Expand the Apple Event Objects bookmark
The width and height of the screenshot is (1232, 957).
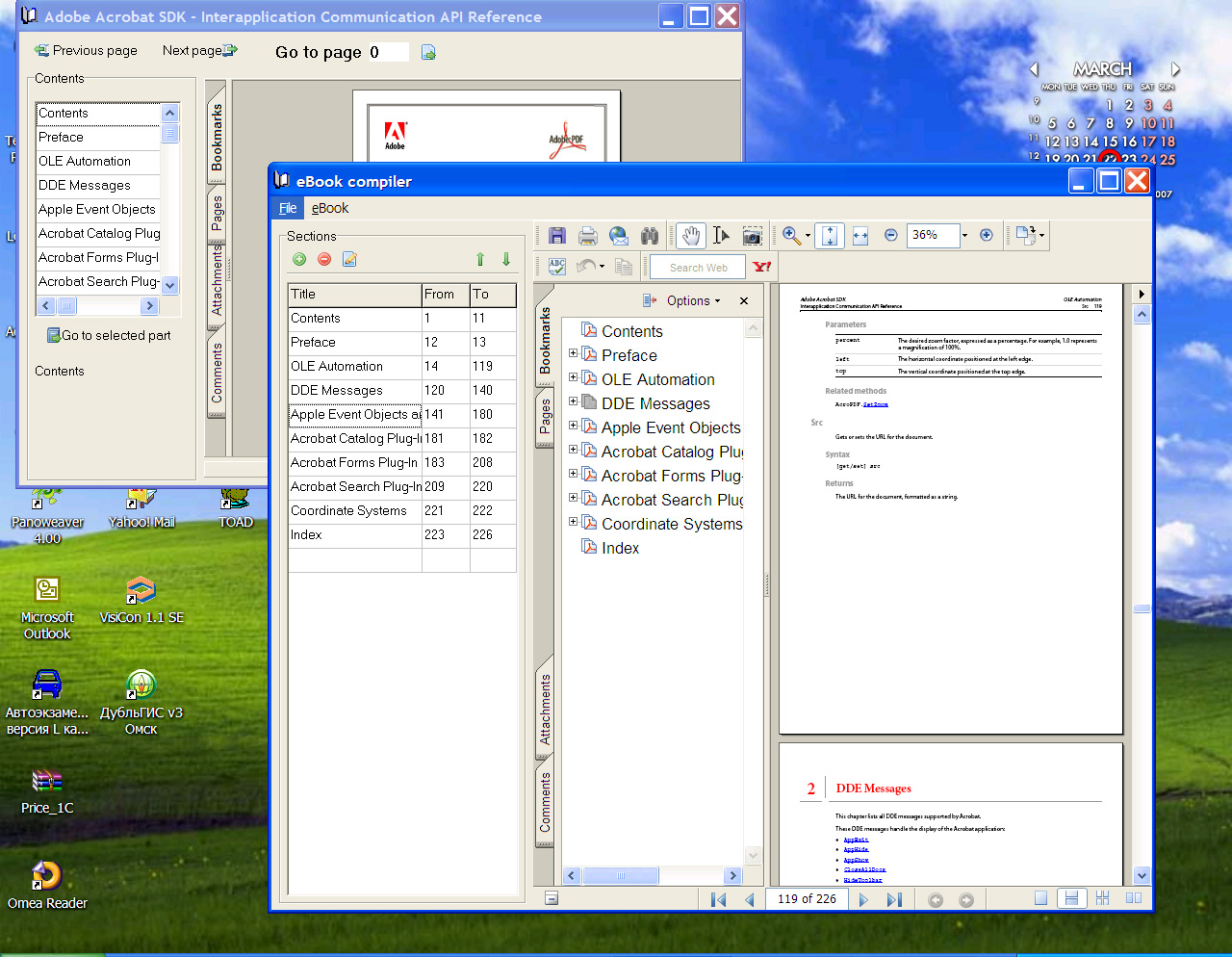coord(573,426)
